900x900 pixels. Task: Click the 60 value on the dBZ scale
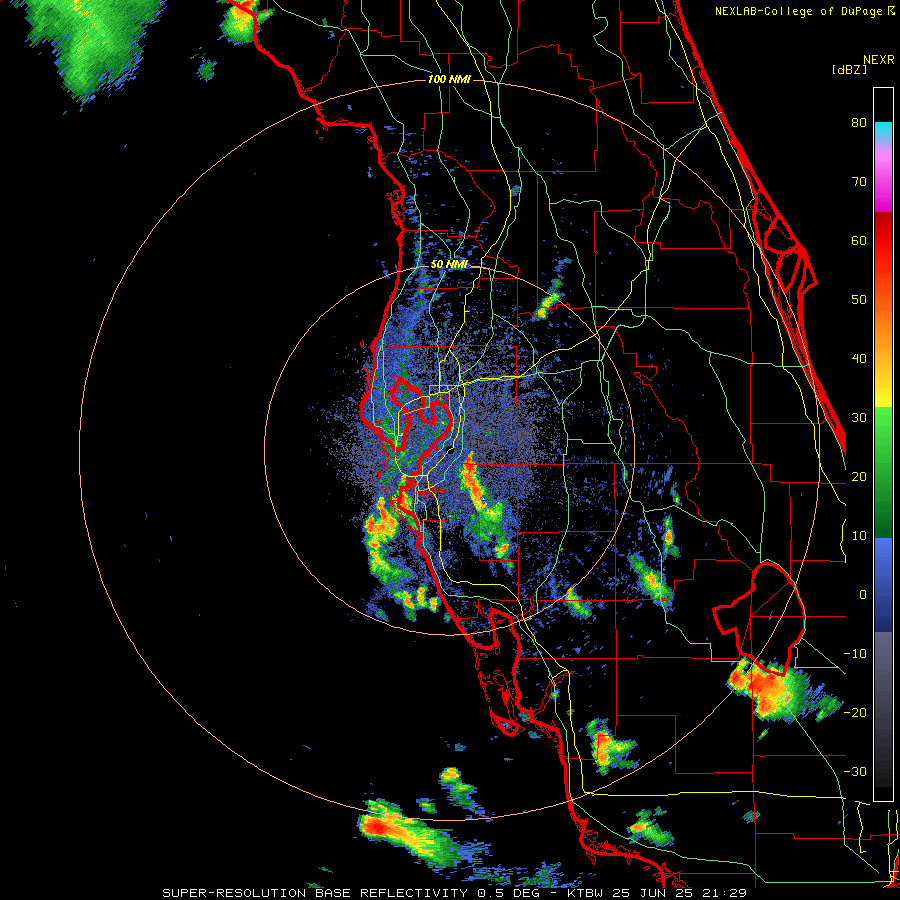tap(859, 240)
